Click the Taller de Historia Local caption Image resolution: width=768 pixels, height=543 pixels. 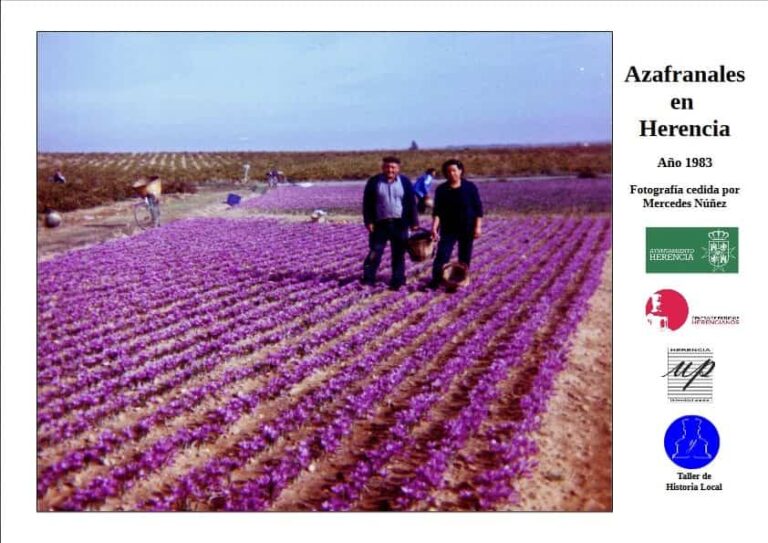tap(694, 481)
